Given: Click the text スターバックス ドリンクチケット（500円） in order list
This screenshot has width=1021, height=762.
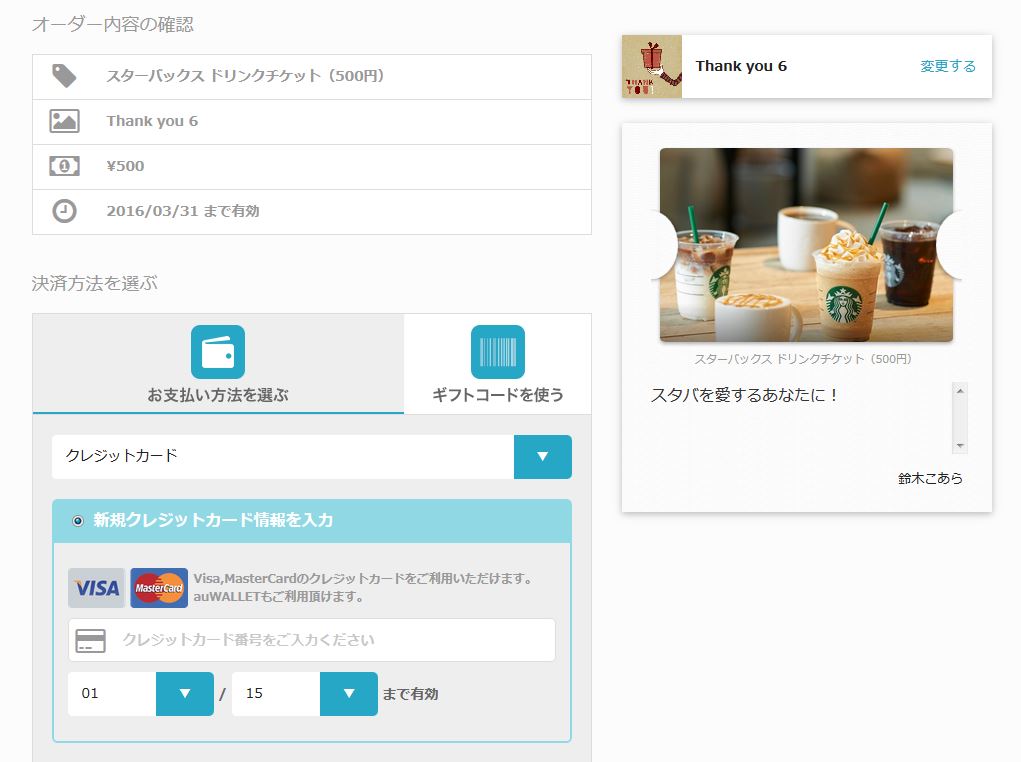Looking at the screenshot, I should coord(246,76).
